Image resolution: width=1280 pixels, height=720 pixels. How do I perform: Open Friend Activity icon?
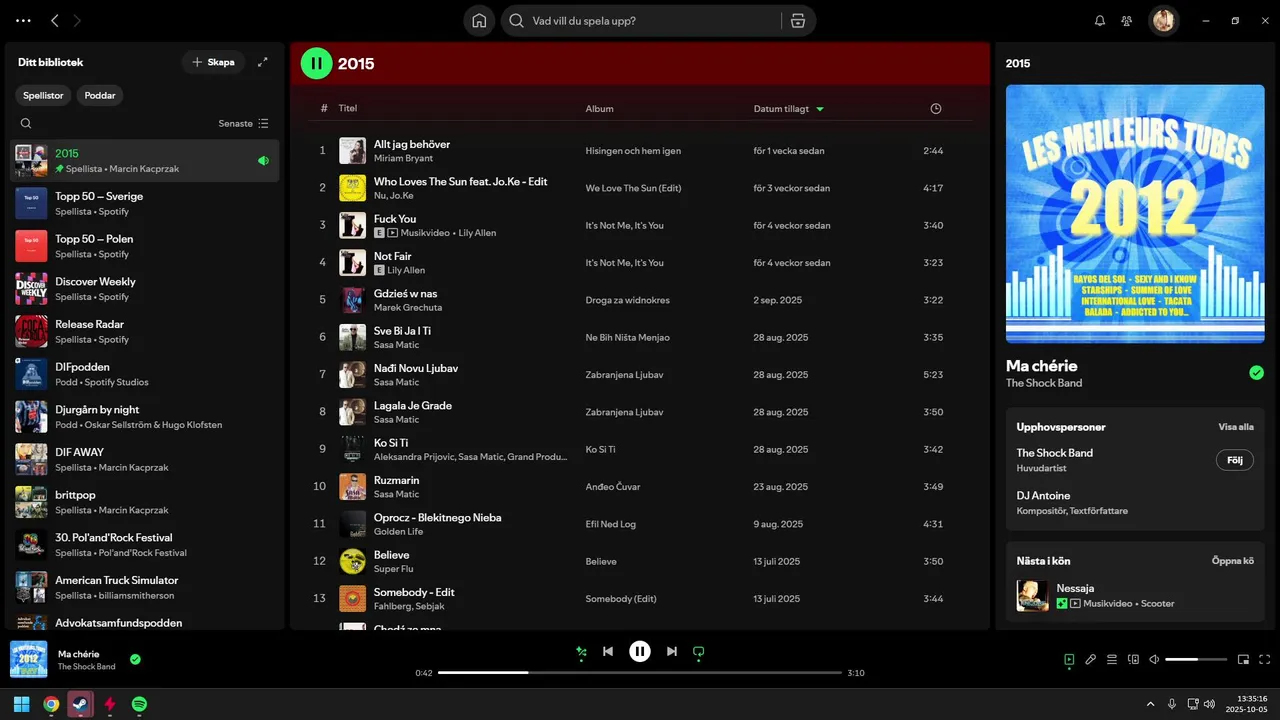point(1127,20)
